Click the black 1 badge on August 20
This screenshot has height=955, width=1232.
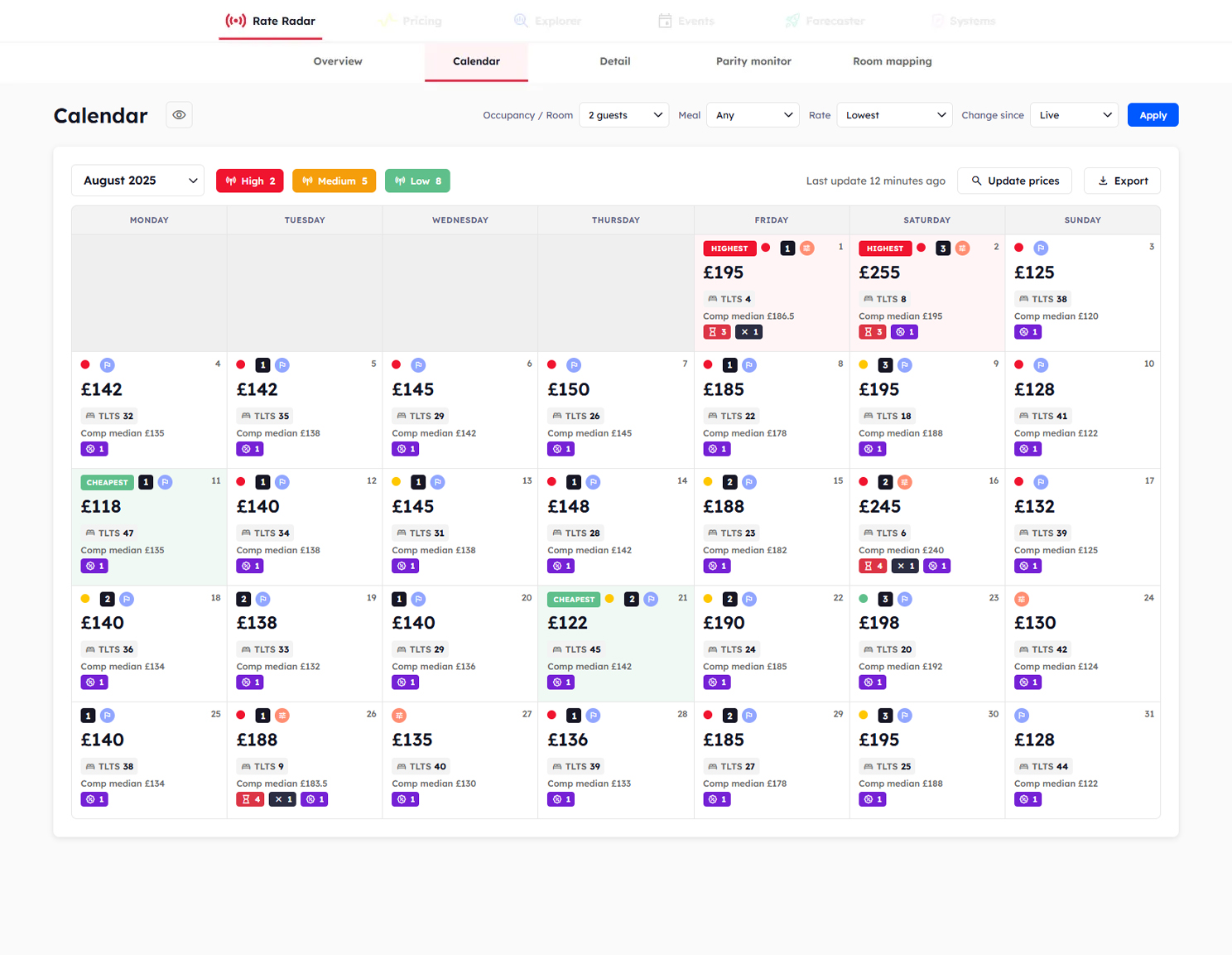click(399, 599)
